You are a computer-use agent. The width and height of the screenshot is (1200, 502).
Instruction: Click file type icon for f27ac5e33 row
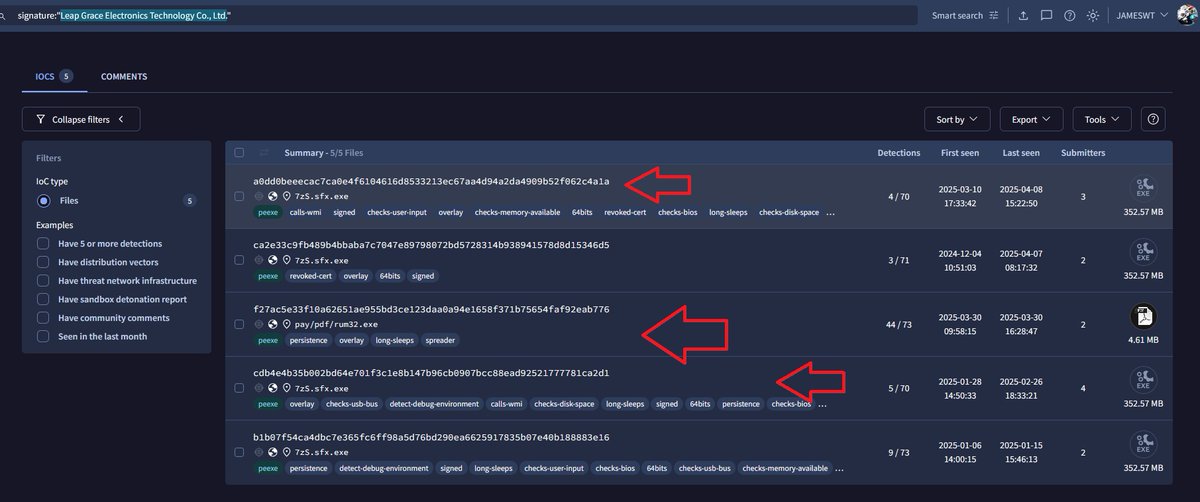(x=1145, y=316)
